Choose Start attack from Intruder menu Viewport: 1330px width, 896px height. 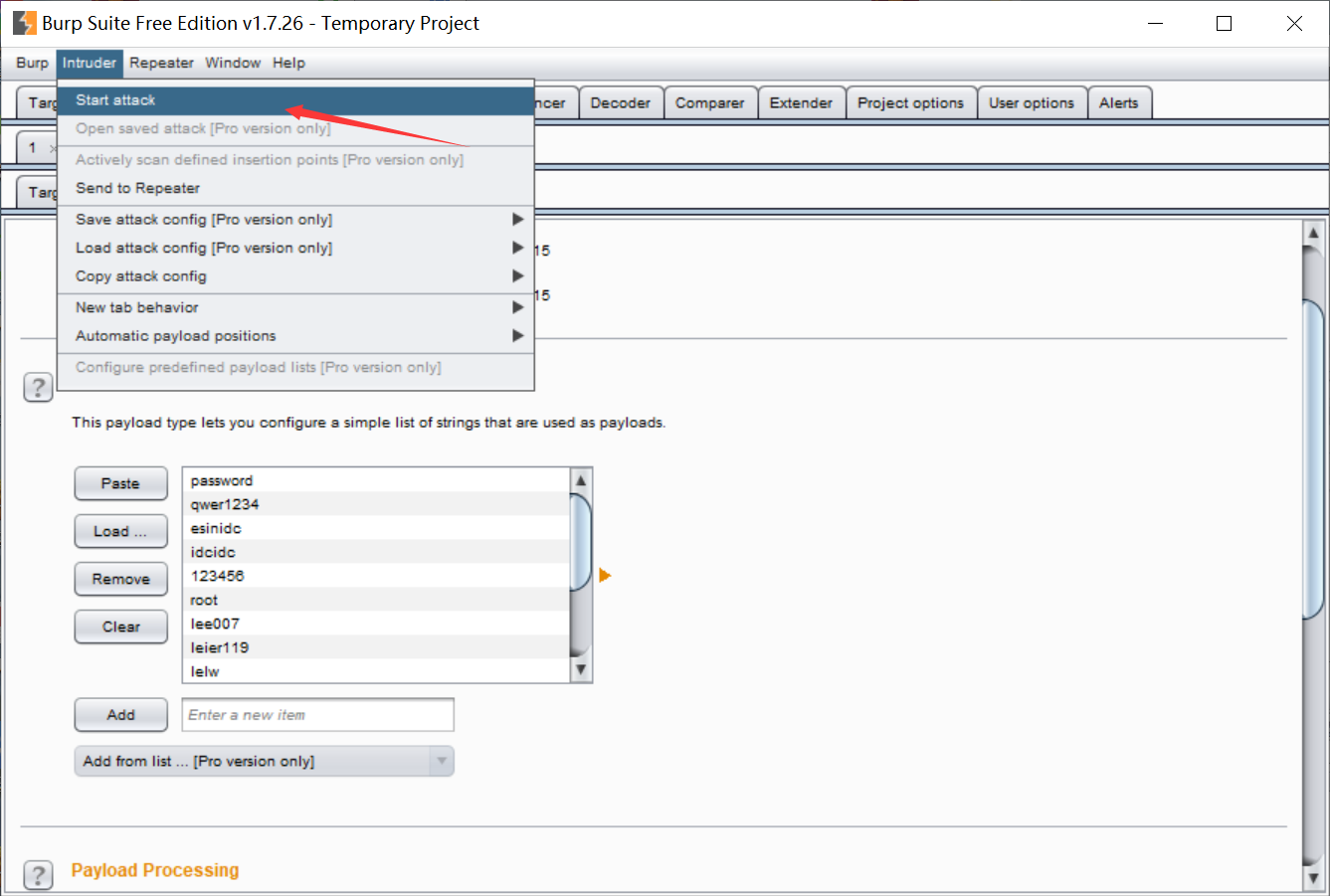coord(295,100)
